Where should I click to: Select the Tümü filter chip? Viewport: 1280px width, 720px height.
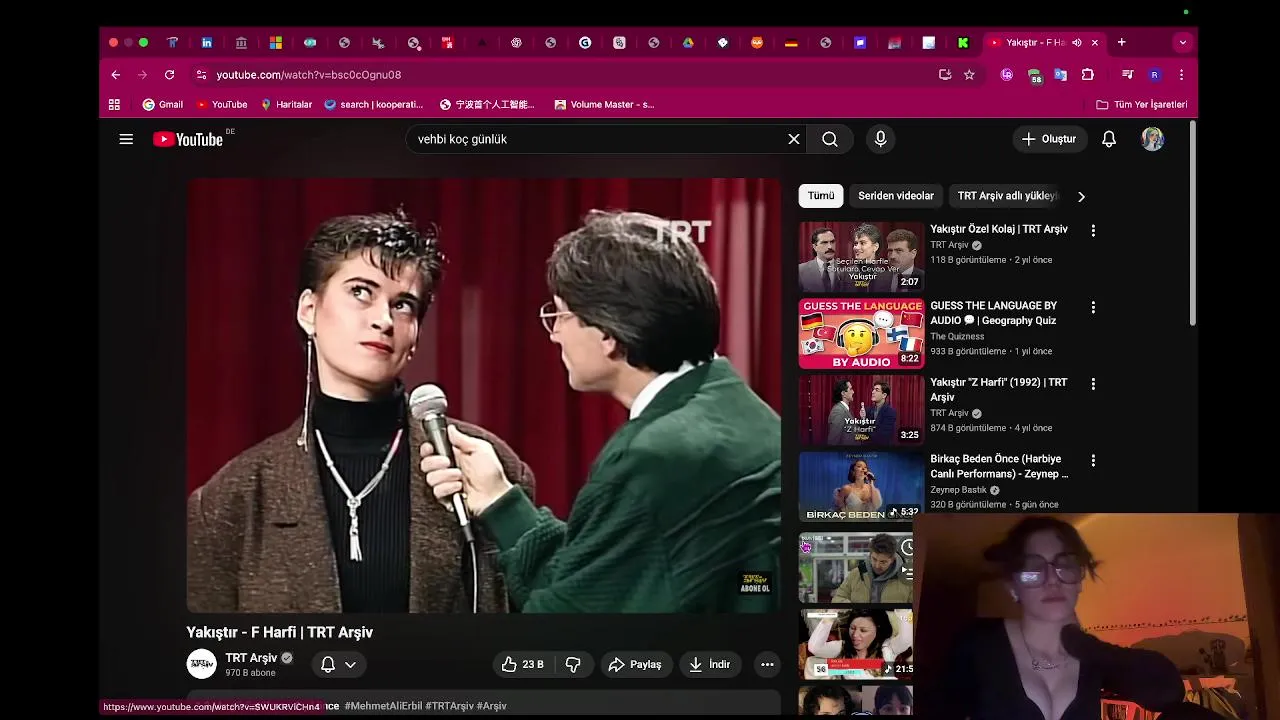(821, 196)
